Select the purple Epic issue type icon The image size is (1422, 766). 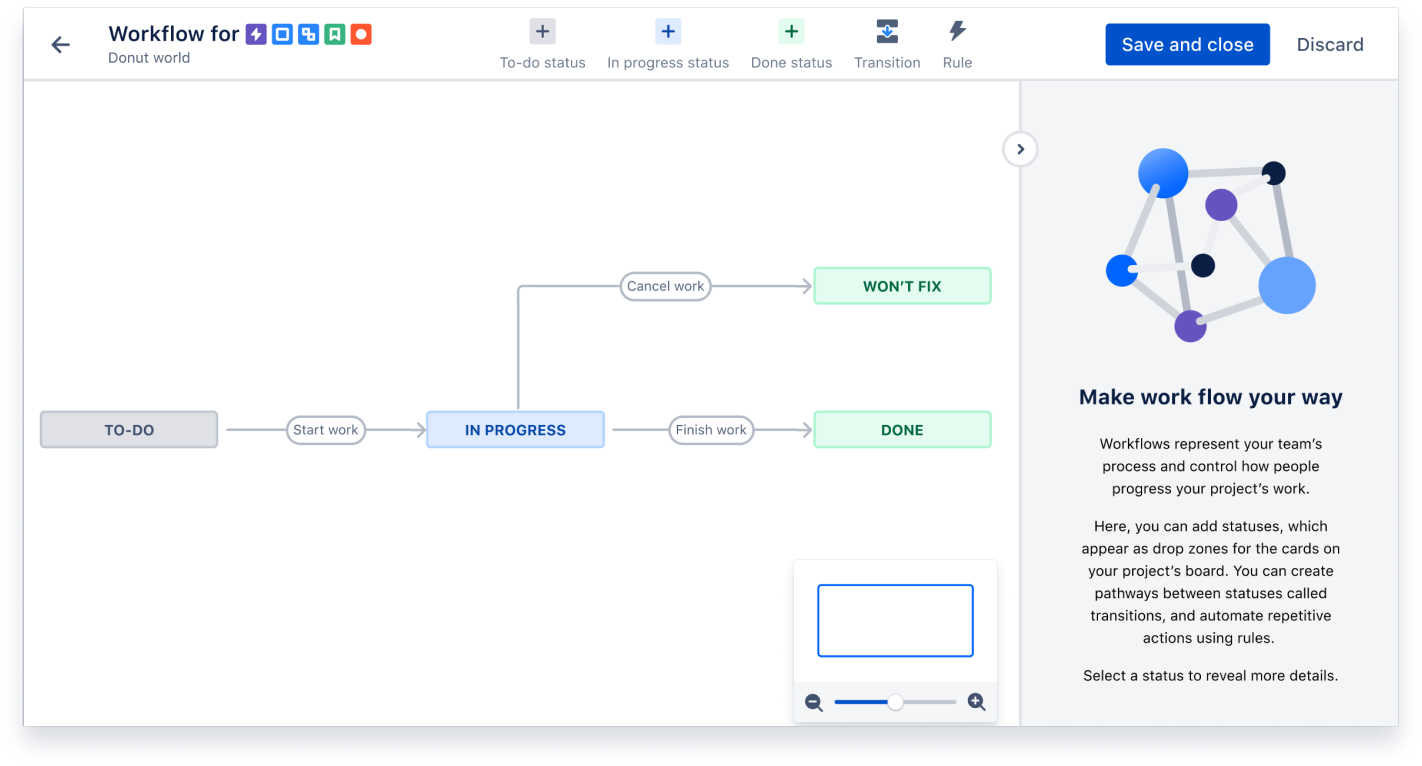click(257, 34)
